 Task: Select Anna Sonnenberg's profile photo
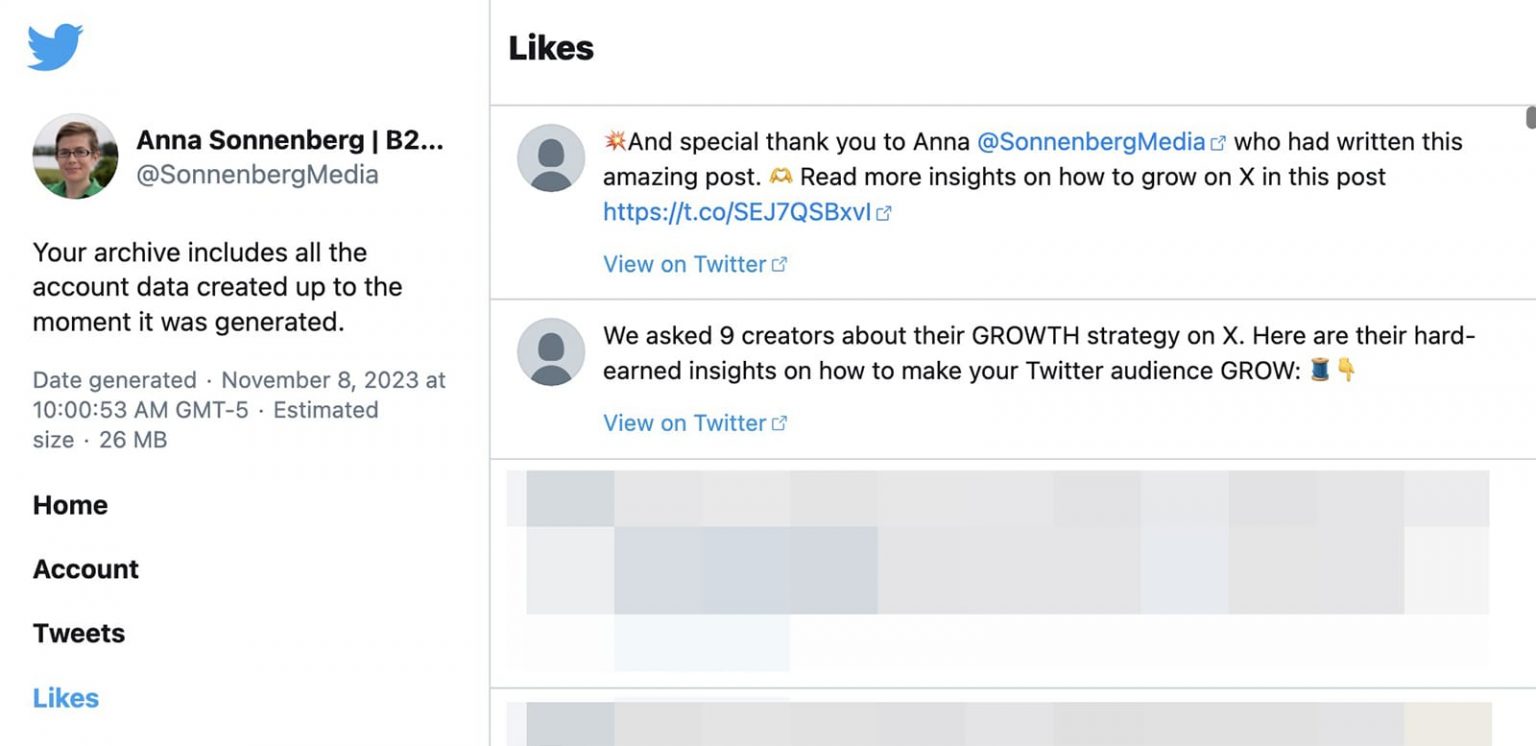[x=76, y=155]
